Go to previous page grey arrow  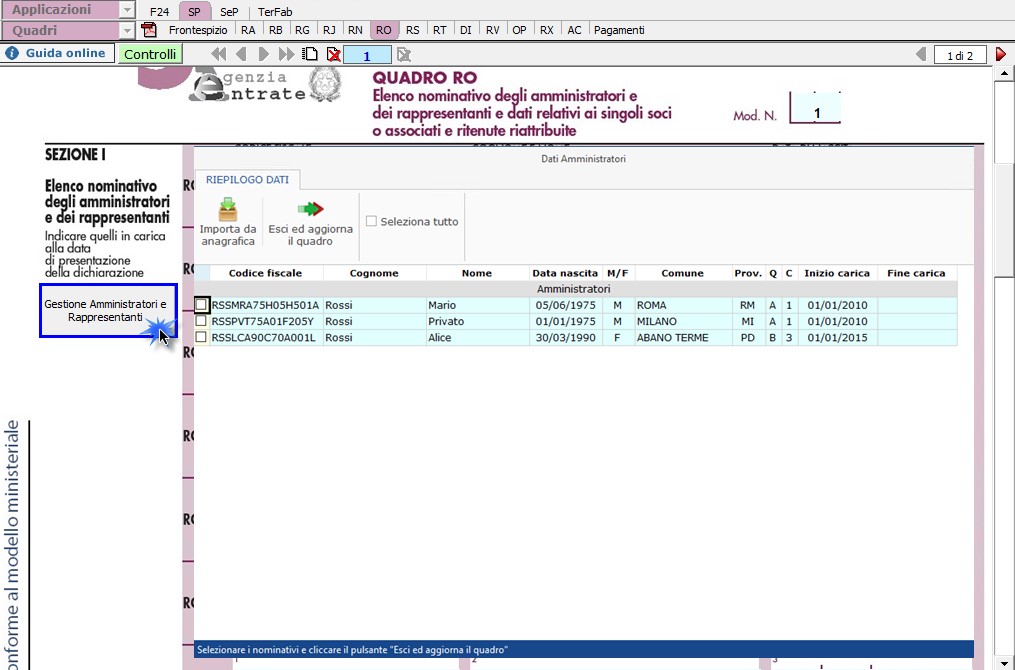coord(920,54)
